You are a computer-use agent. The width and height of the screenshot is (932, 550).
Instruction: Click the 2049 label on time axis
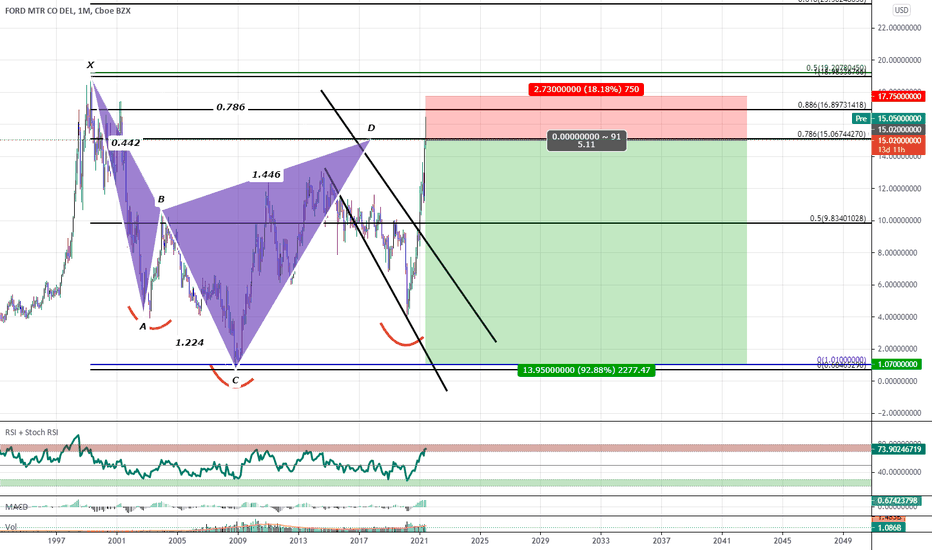click(x=843, y=541)
